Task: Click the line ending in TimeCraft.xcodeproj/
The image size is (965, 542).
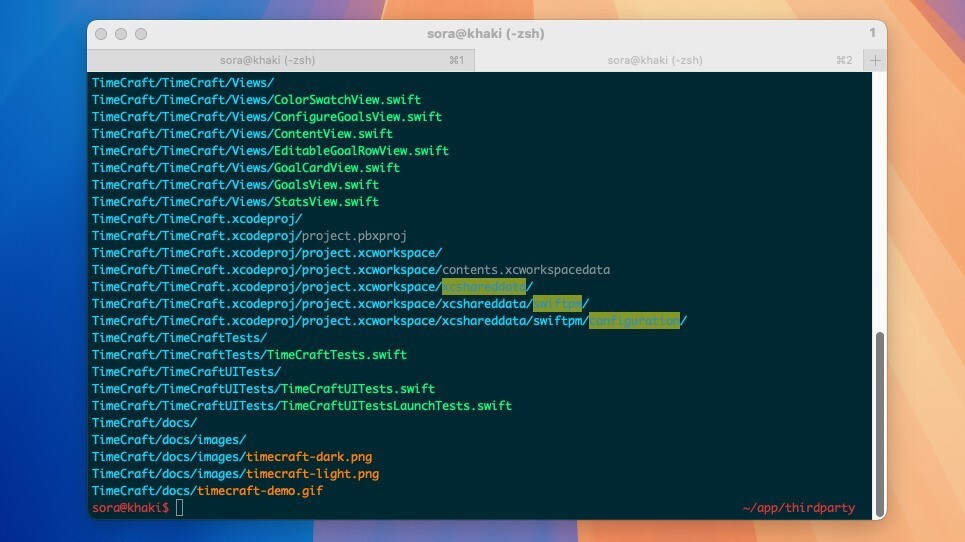Action: [197, 218]
